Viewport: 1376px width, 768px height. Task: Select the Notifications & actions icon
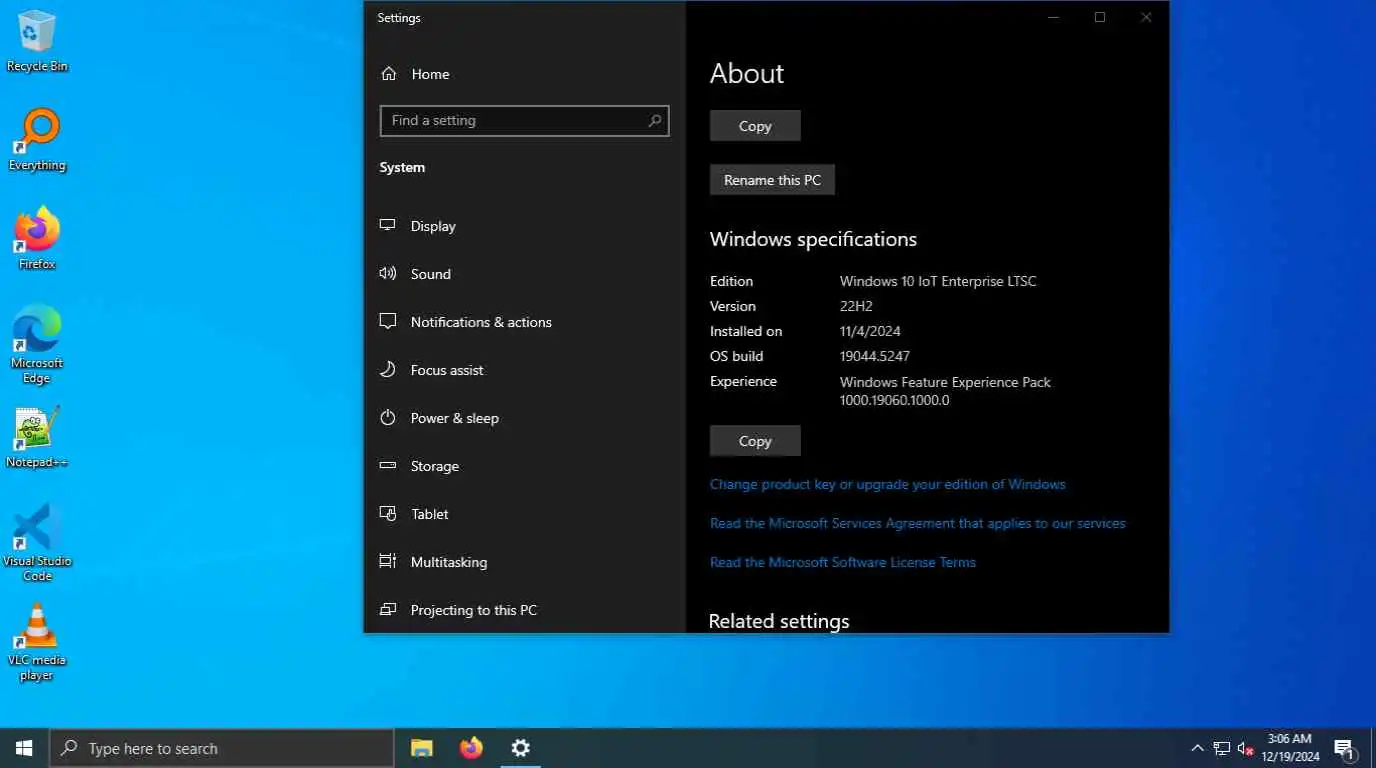pos(388,322)
